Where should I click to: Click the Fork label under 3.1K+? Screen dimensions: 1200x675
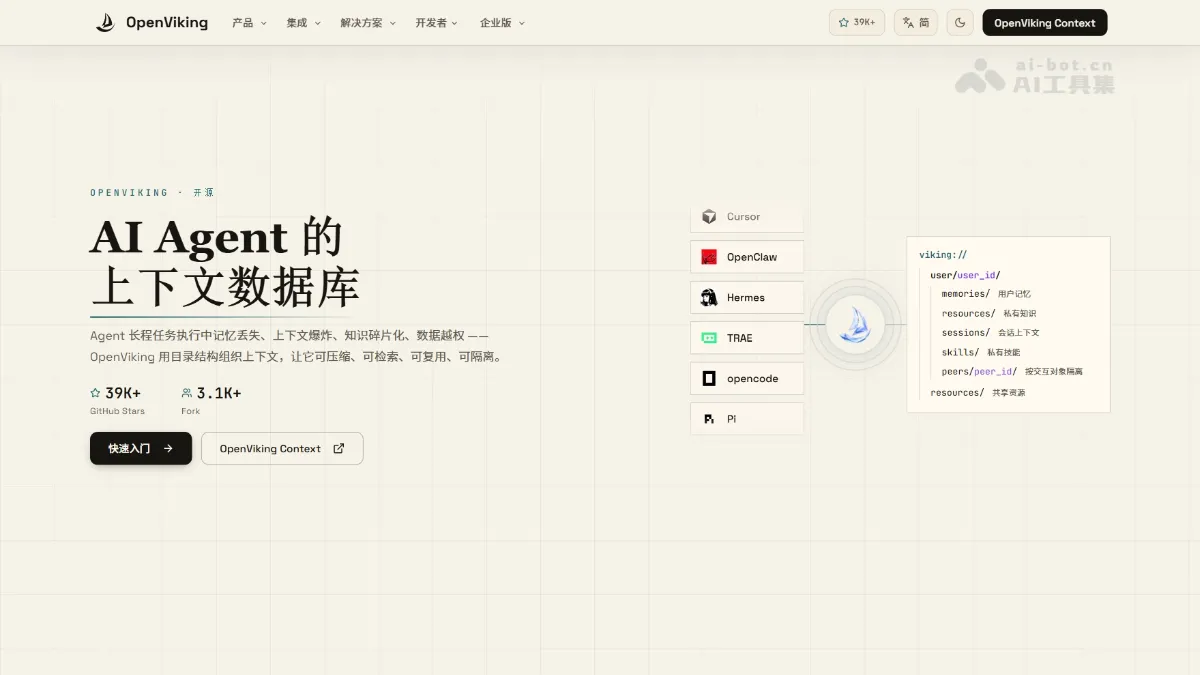pyautogui.click(x=190, y=411)
